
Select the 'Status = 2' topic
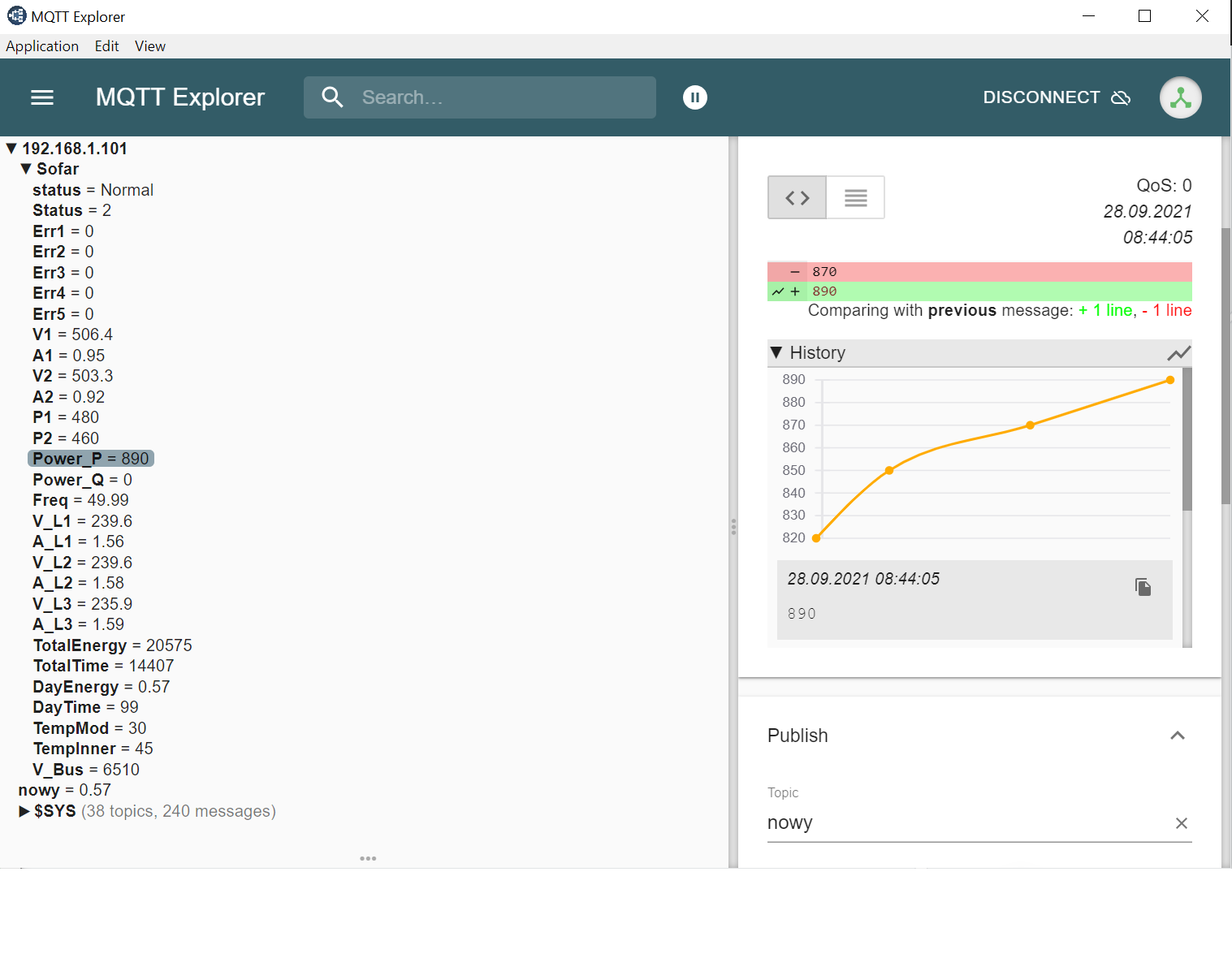71,210
